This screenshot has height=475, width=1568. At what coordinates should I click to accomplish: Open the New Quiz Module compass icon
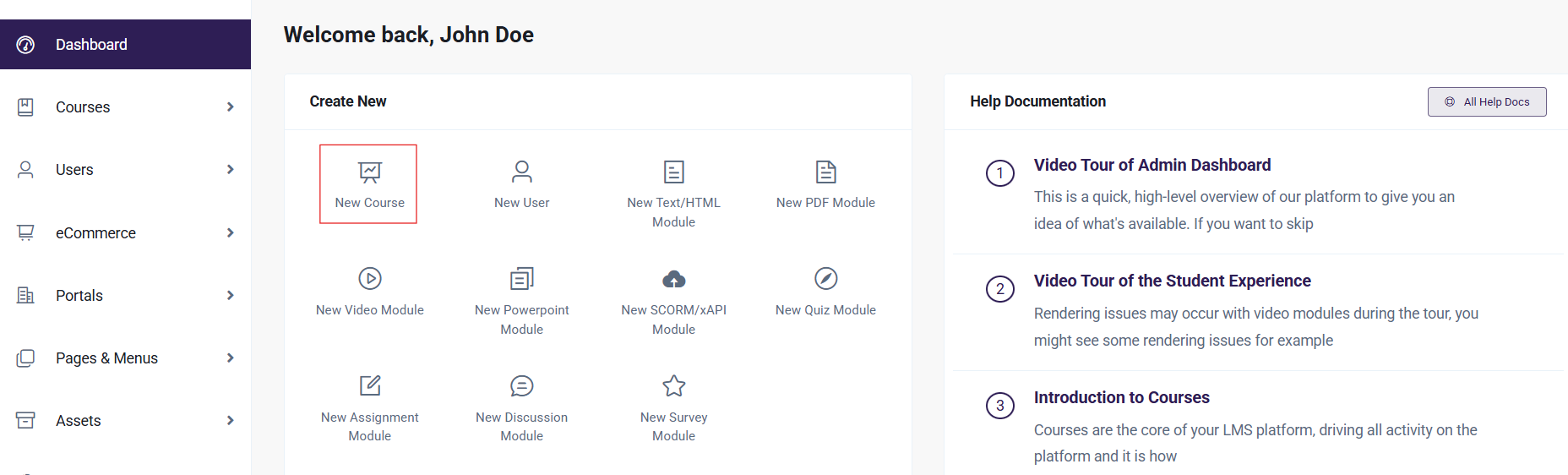point(826,278)
